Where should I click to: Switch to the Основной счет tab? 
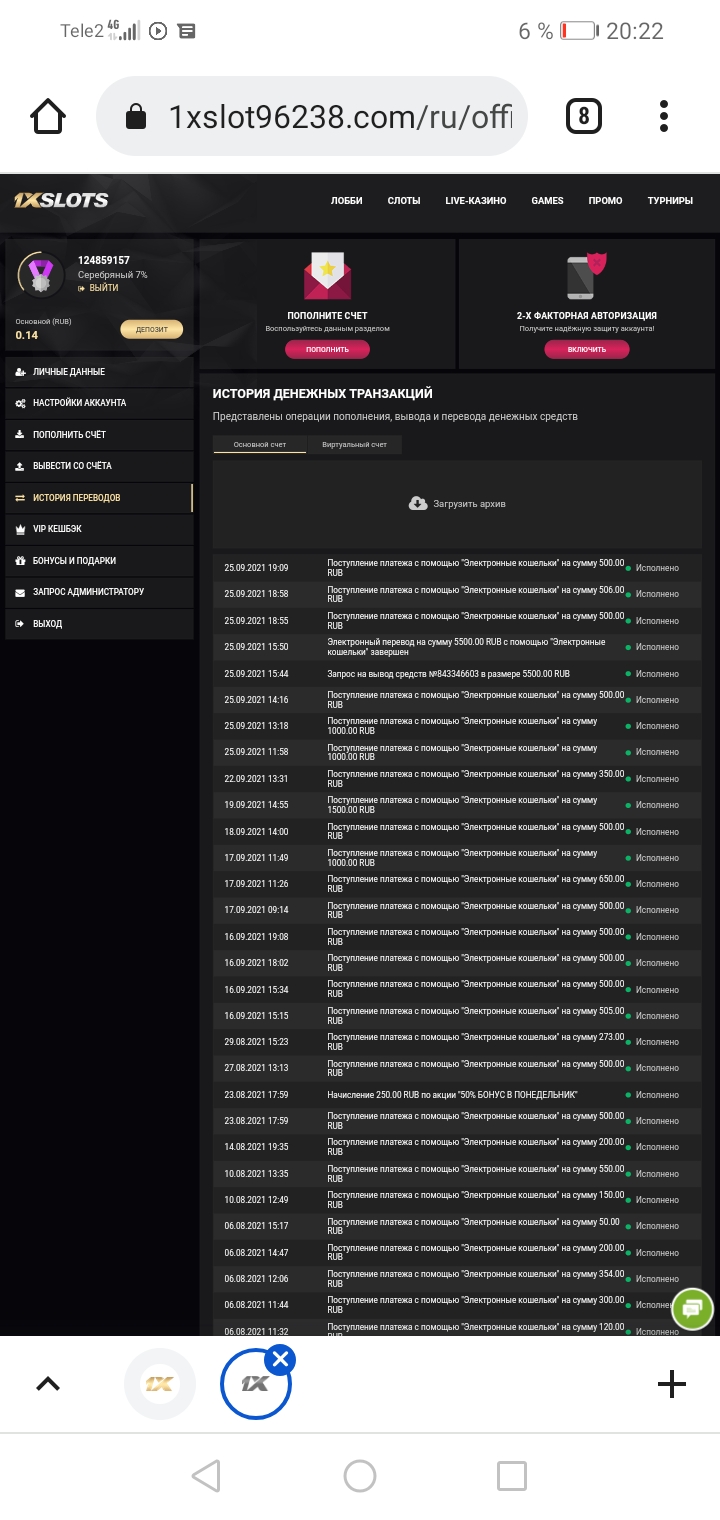click(x=259, y=444)
